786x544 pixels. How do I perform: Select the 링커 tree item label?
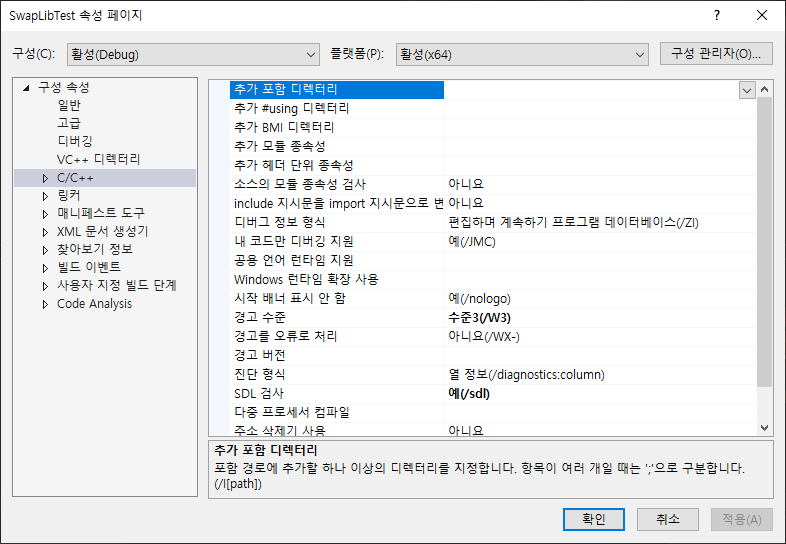click(69, 196)
